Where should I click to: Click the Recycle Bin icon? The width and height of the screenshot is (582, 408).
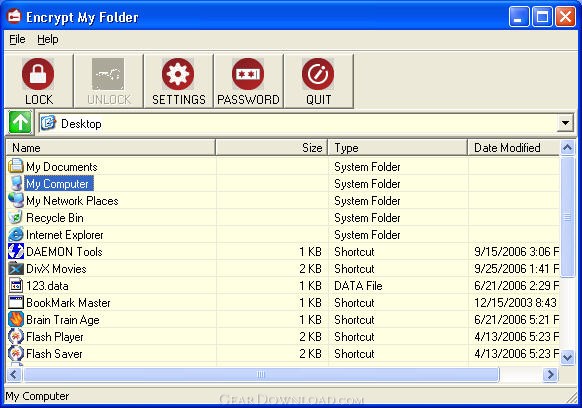(16, 217)
